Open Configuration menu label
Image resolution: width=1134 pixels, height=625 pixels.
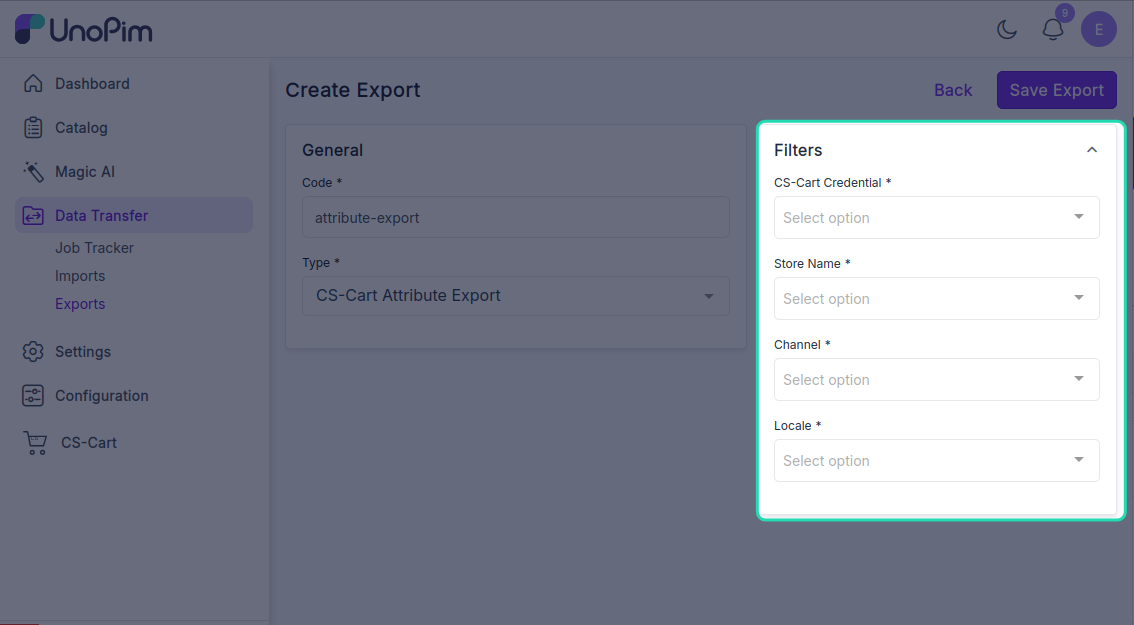[101, 396]
